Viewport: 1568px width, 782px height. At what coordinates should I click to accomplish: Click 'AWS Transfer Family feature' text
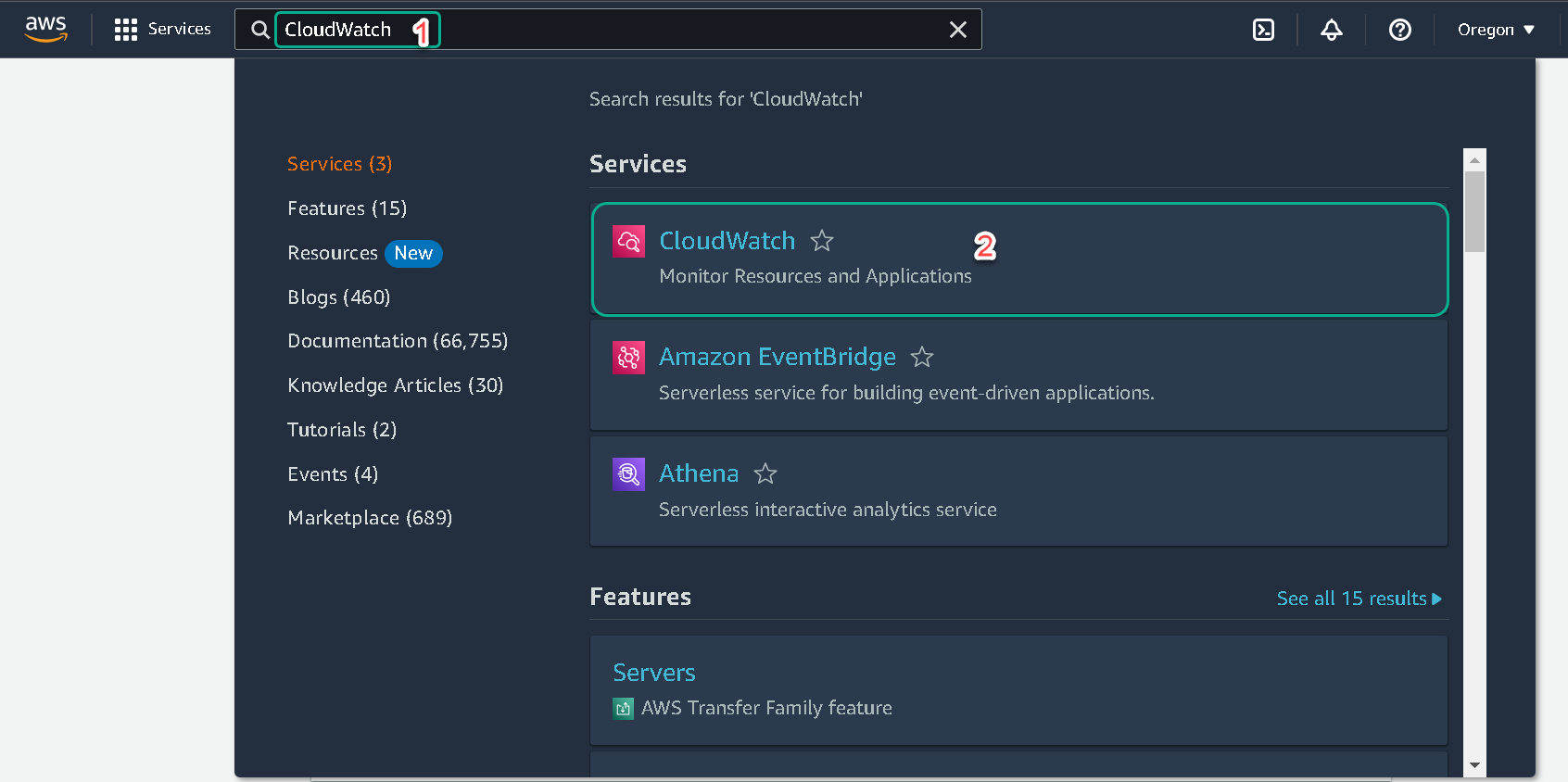click(766, 708)
